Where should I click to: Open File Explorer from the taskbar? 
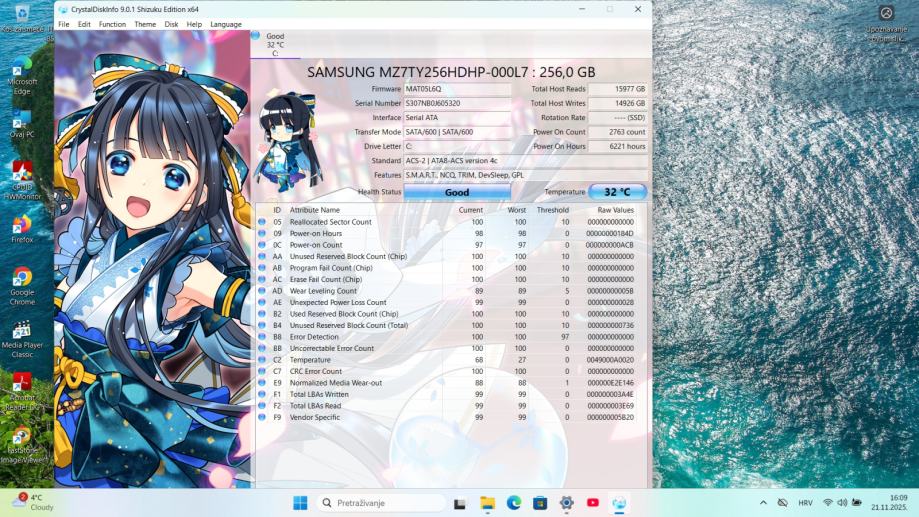487,503
